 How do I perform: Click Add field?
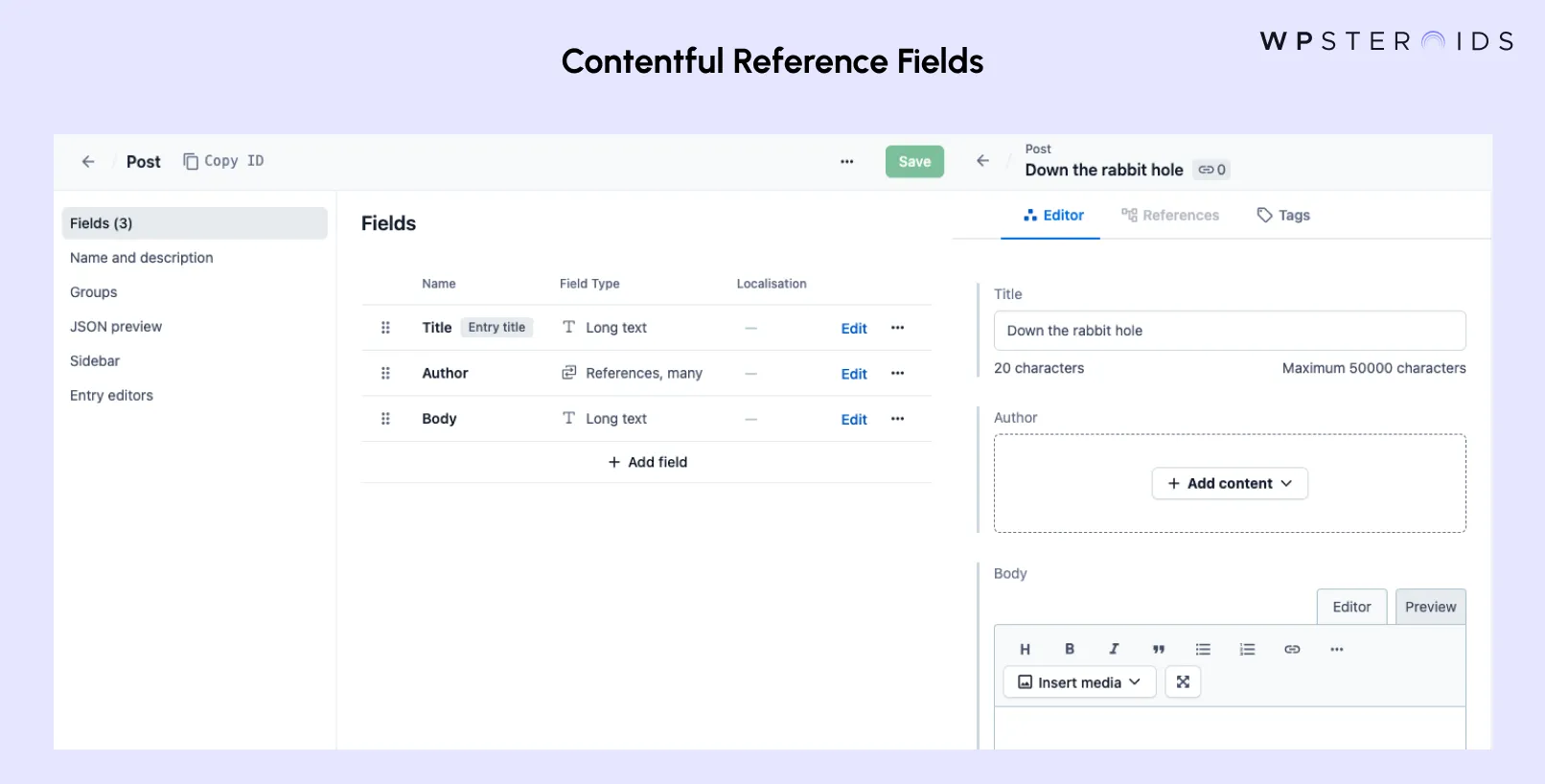(648, 462)
